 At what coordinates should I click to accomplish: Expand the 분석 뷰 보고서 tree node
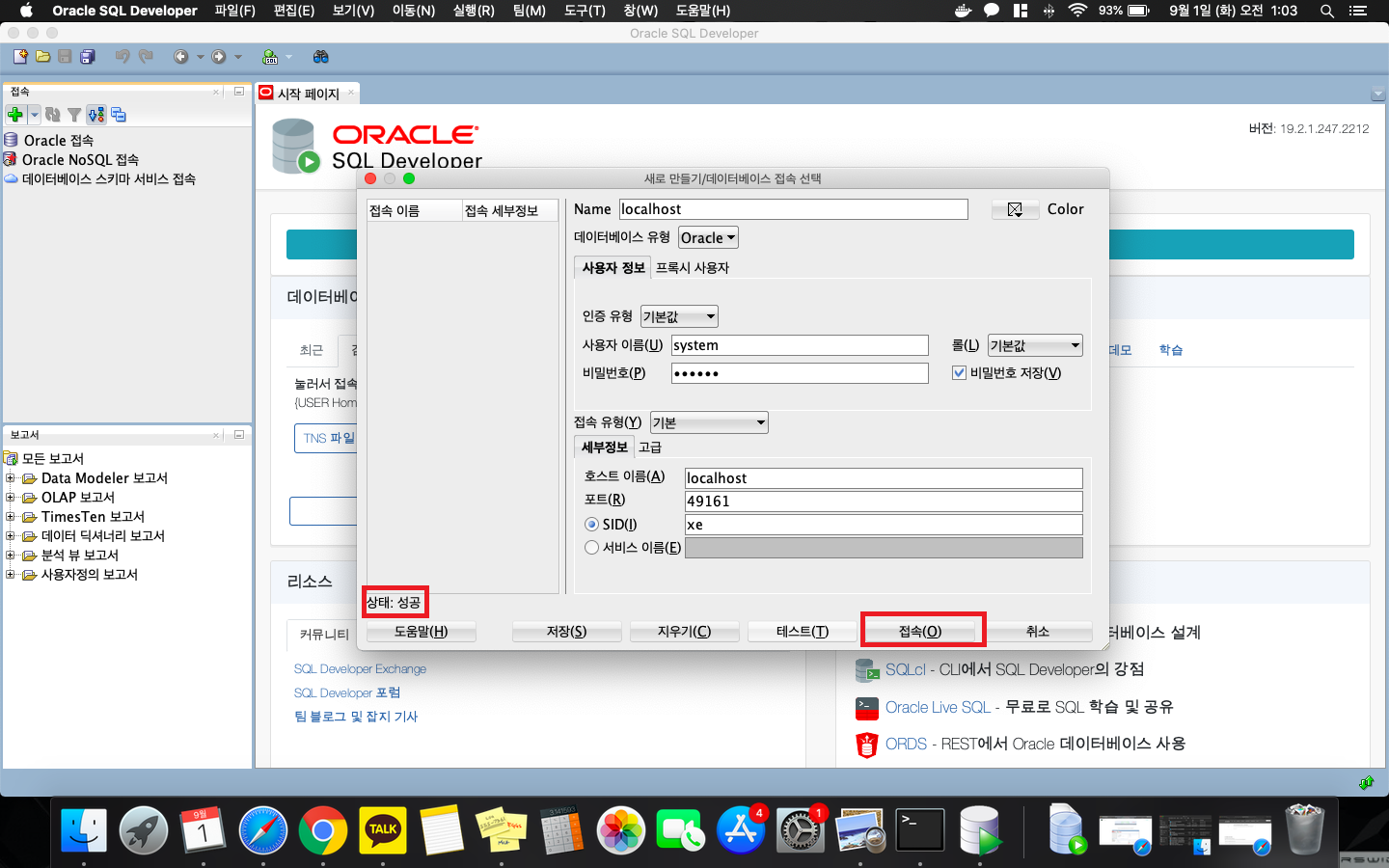(x=10, y=555)
